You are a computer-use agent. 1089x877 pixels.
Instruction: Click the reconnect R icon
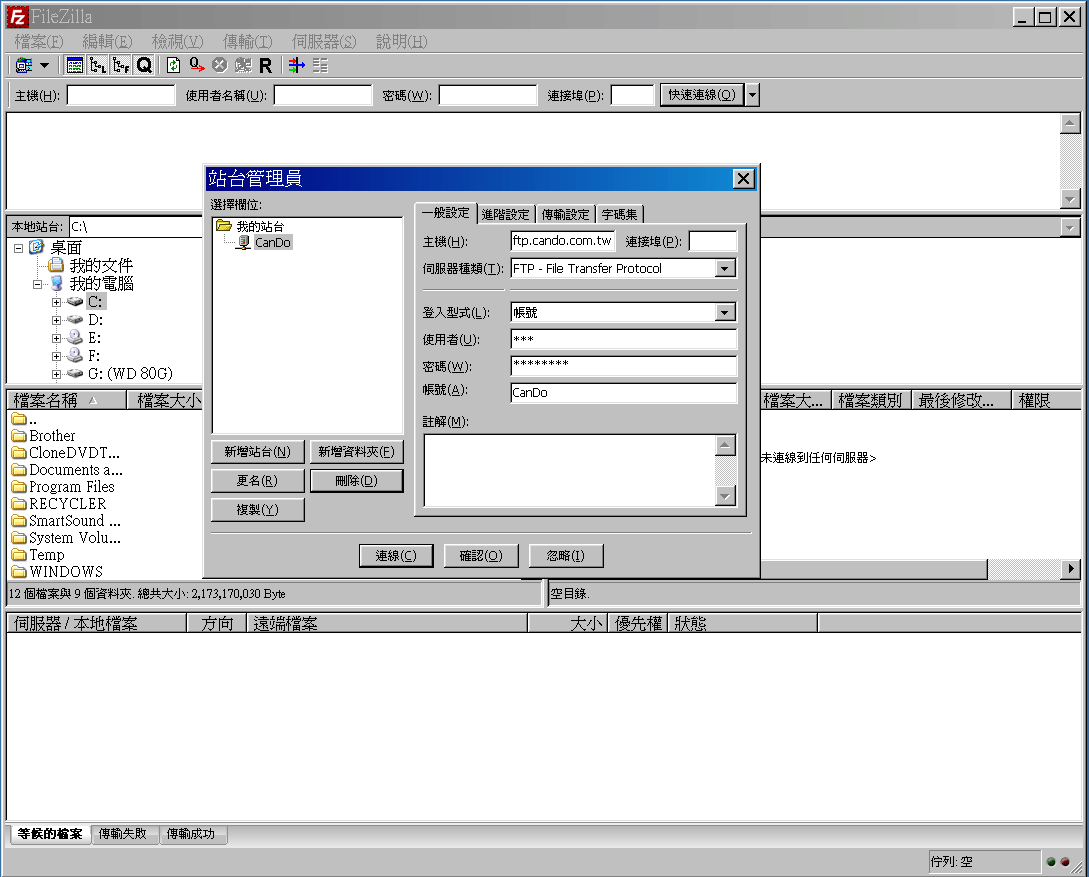pos(265,65)
